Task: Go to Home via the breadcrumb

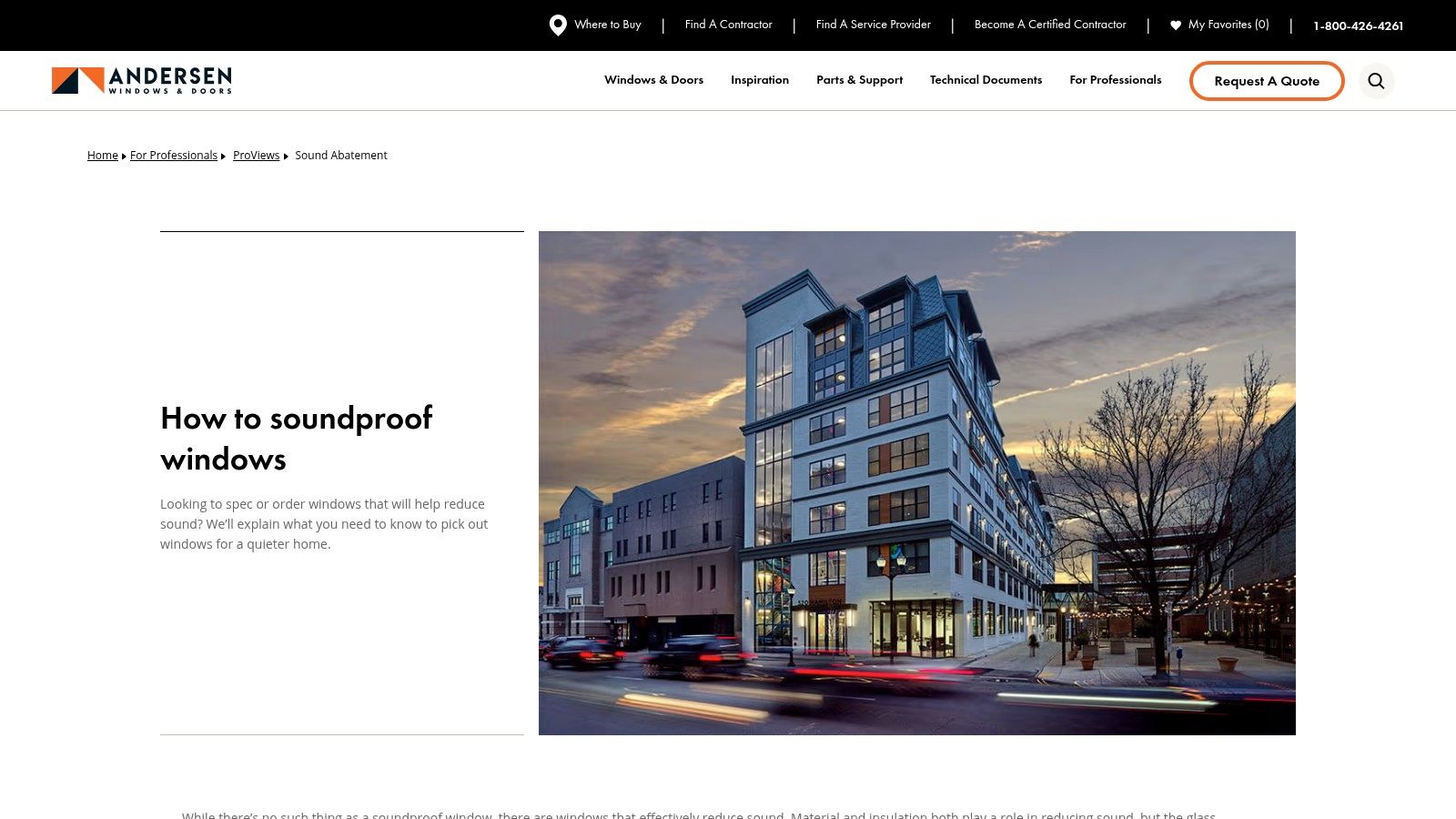Action: (102, 156)
